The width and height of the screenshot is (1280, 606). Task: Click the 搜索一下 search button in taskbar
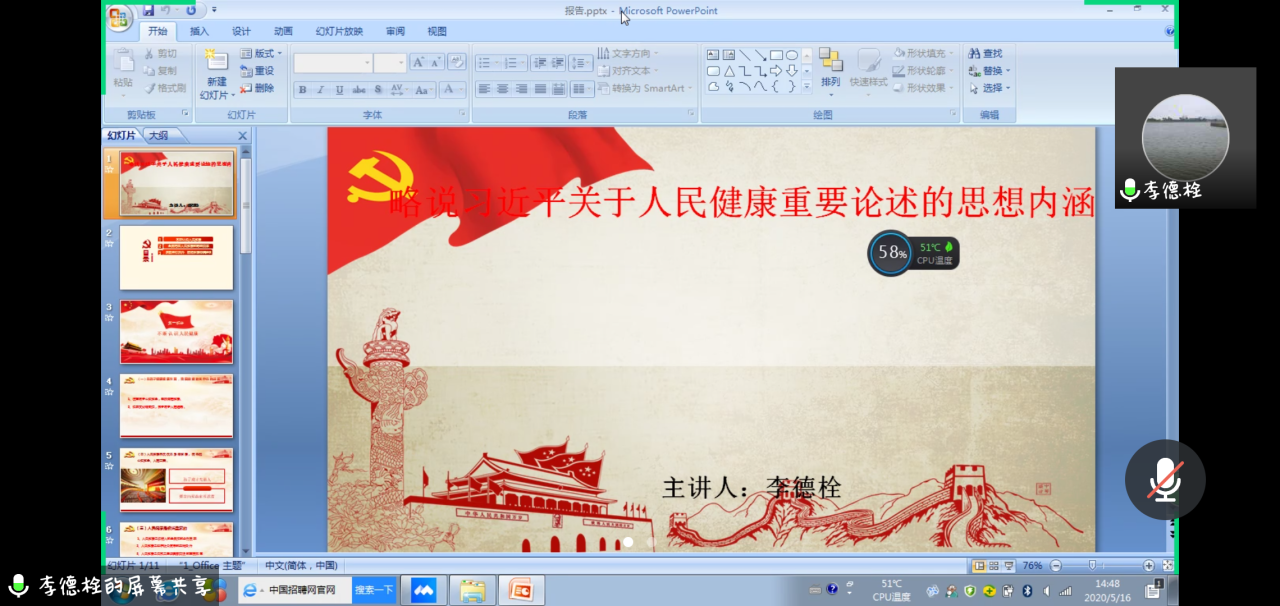[374, 590]
